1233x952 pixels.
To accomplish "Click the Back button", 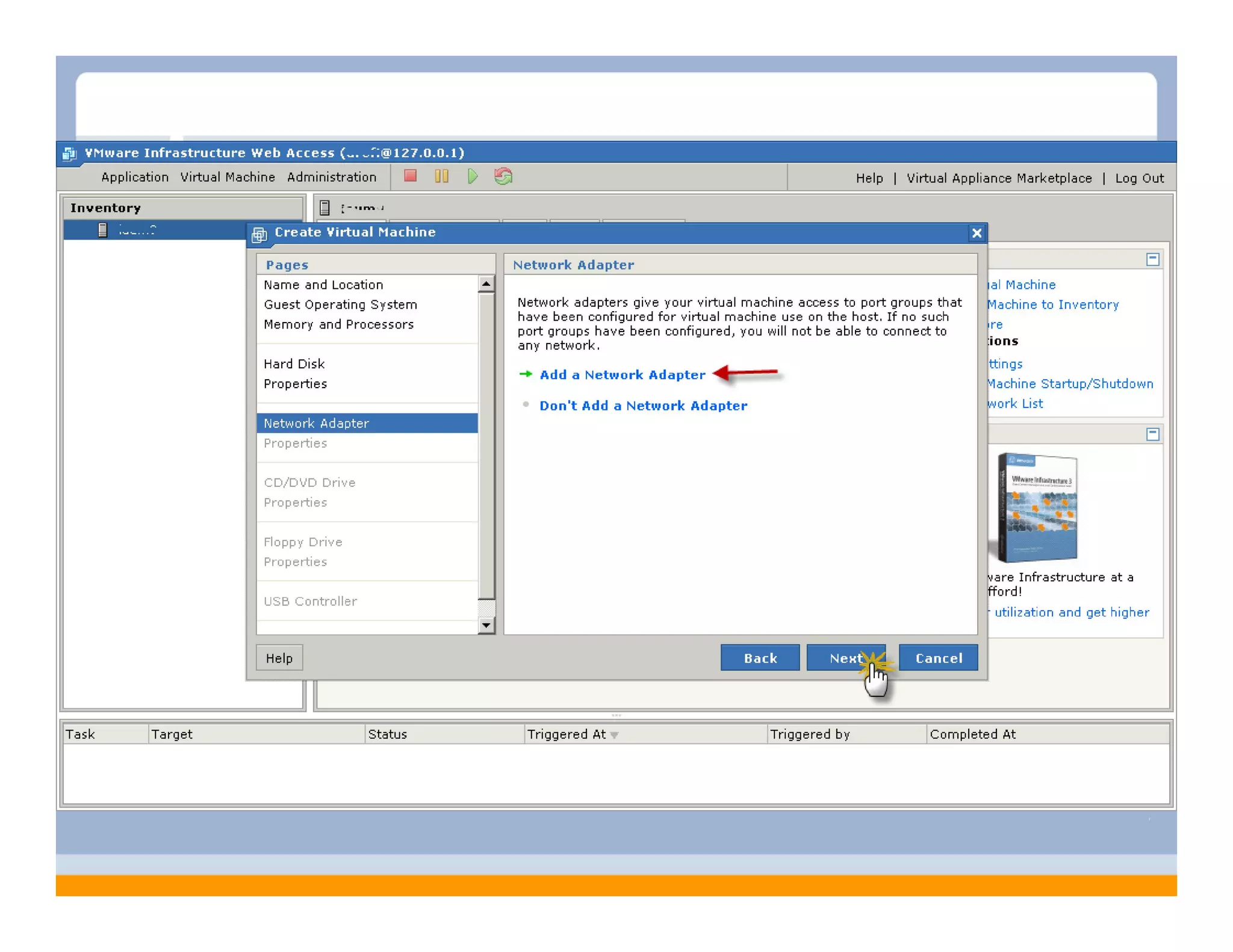I will click(x=760, y=658).
